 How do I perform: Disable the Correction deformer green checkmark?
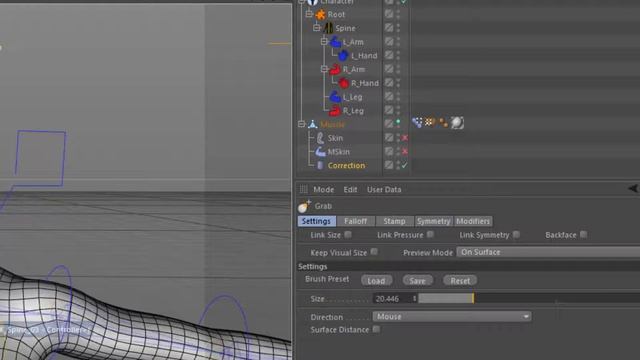click(404, 165)
